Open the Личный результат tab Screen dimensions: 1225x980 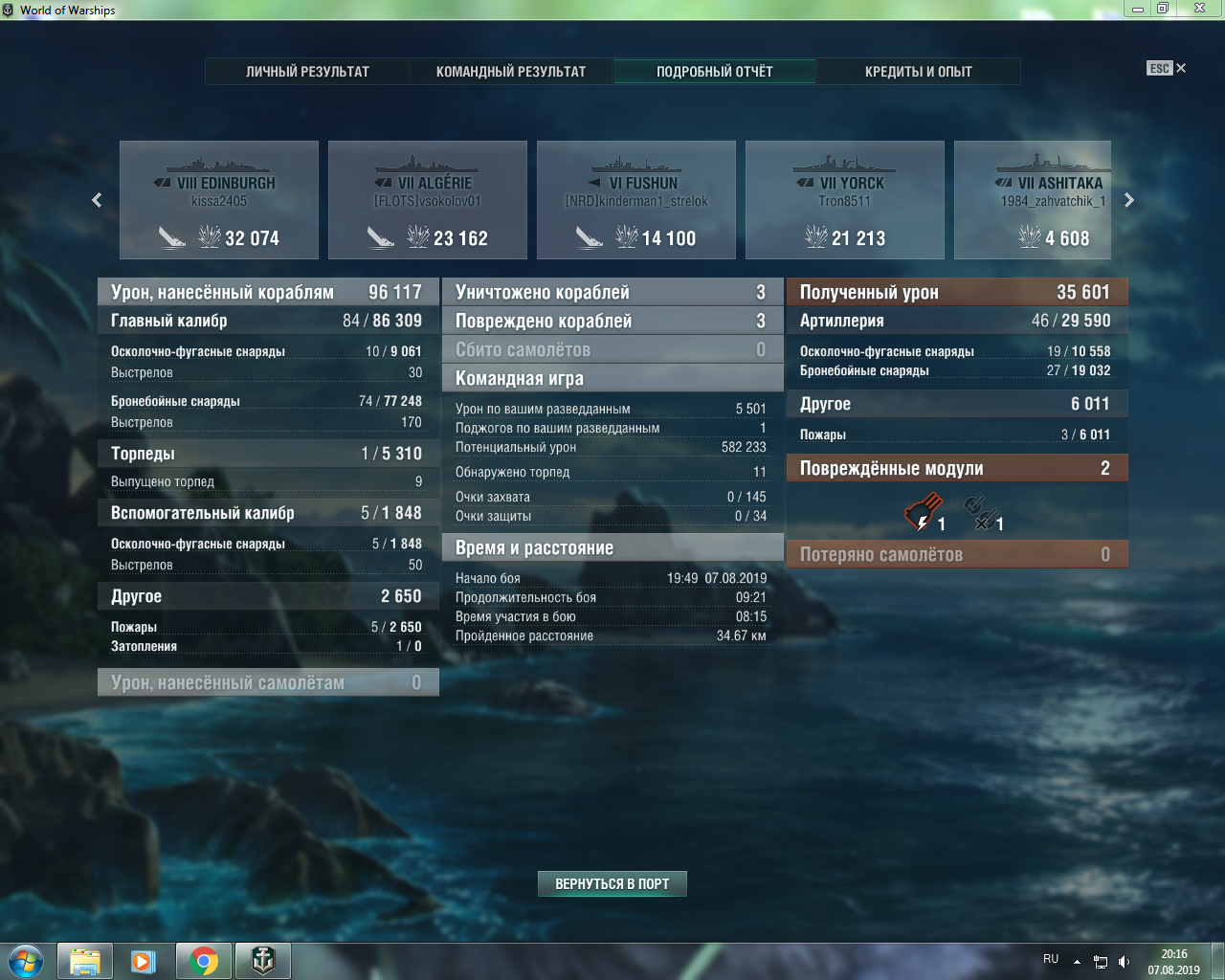pos(307,72)
